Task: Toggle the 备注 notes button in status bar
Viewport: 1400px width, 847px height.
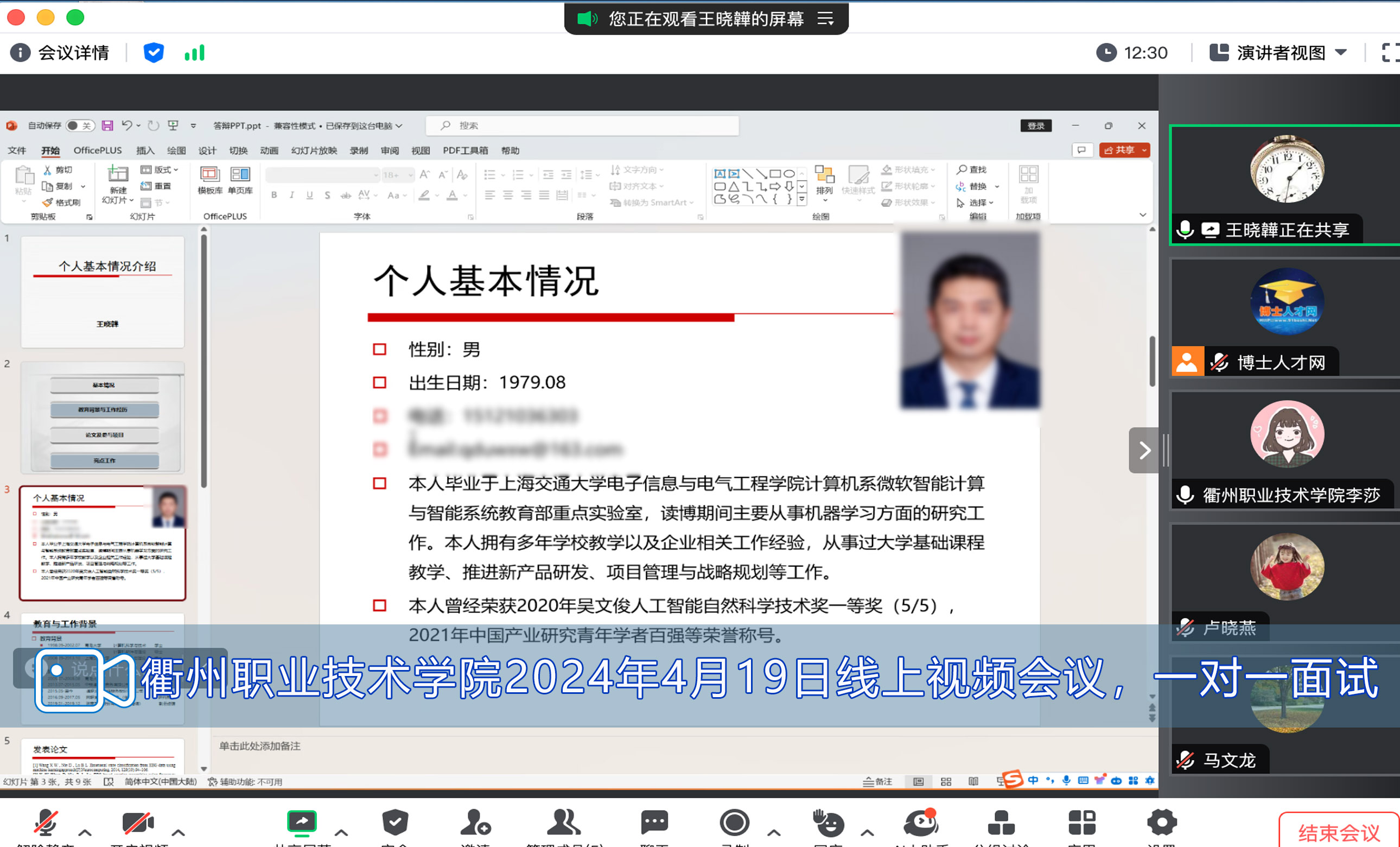Action: pyautogui.click(x=878, y=782)
